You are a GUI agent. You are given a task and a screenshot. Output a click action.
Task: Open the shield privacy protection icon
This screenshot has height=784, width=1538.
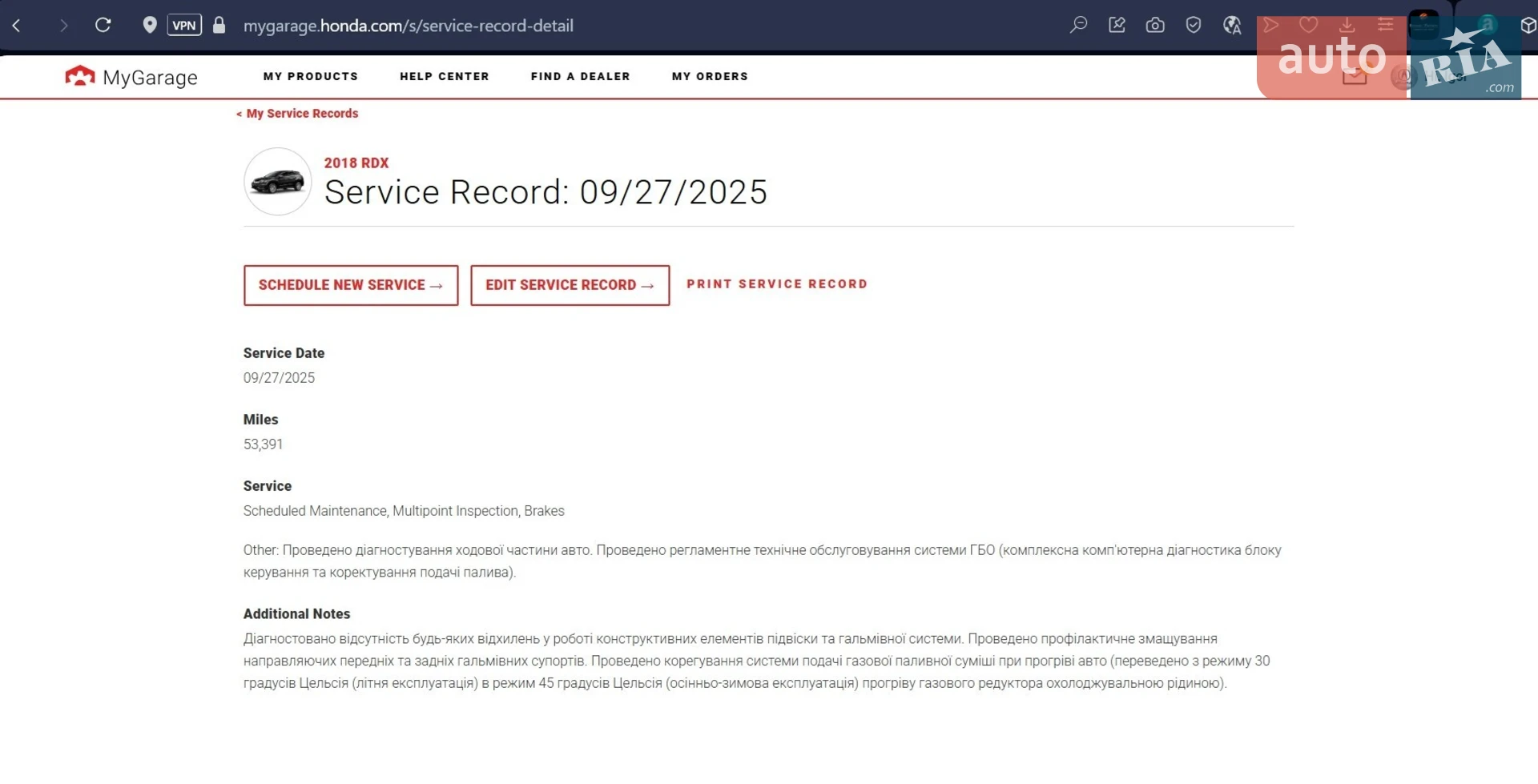(1194, 26)
